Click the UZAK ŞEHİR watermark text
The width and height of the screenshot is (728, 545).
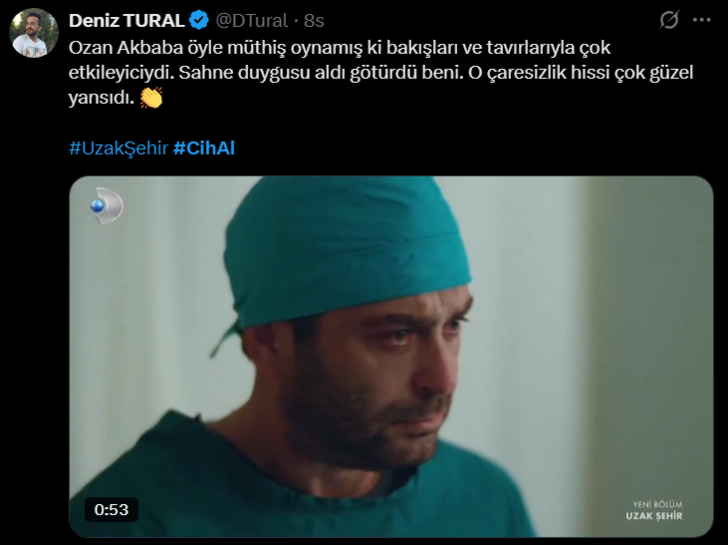click(x=654, y=516)
